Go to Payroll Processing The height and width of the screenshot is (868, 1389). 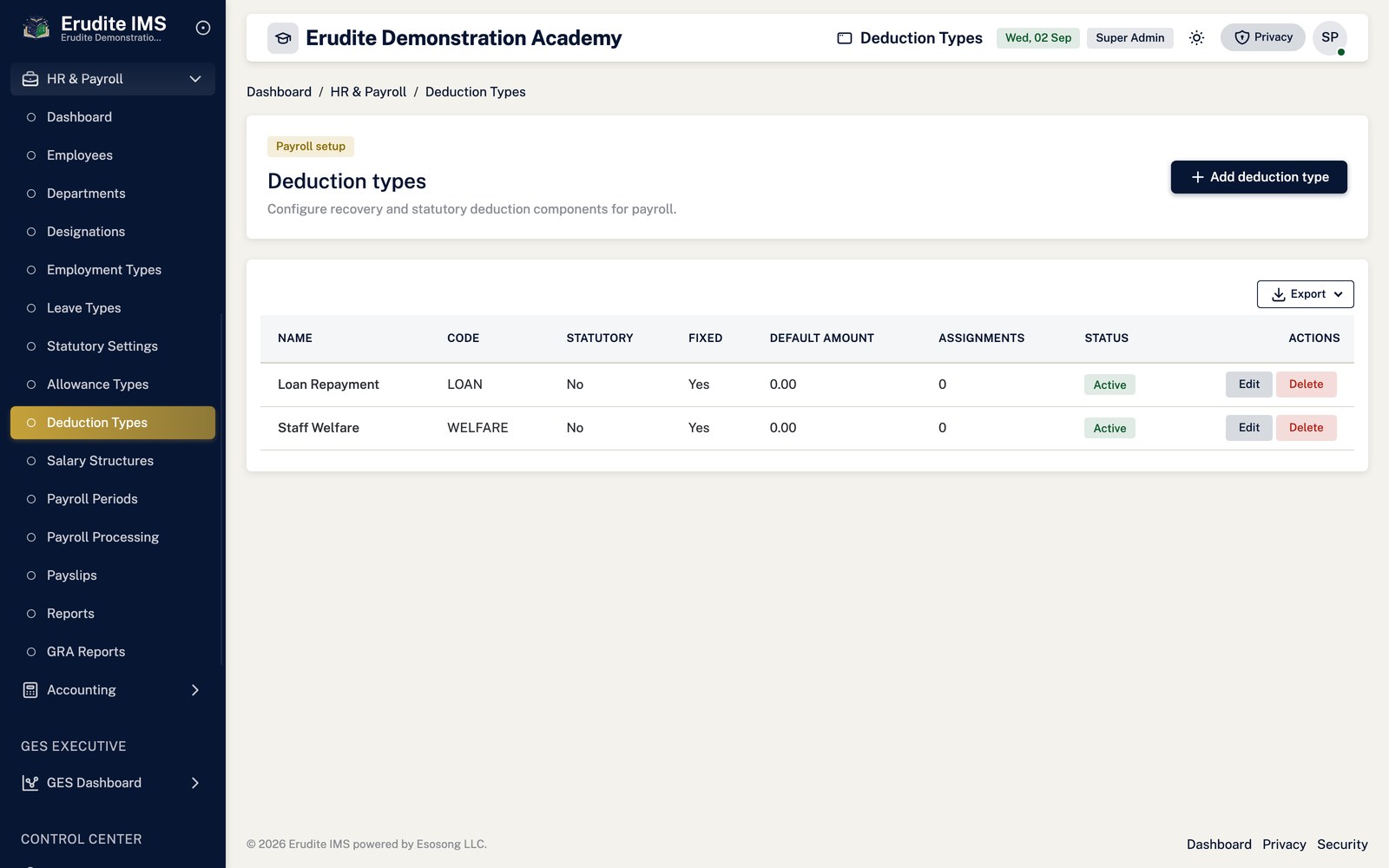[x=113, y=537]
